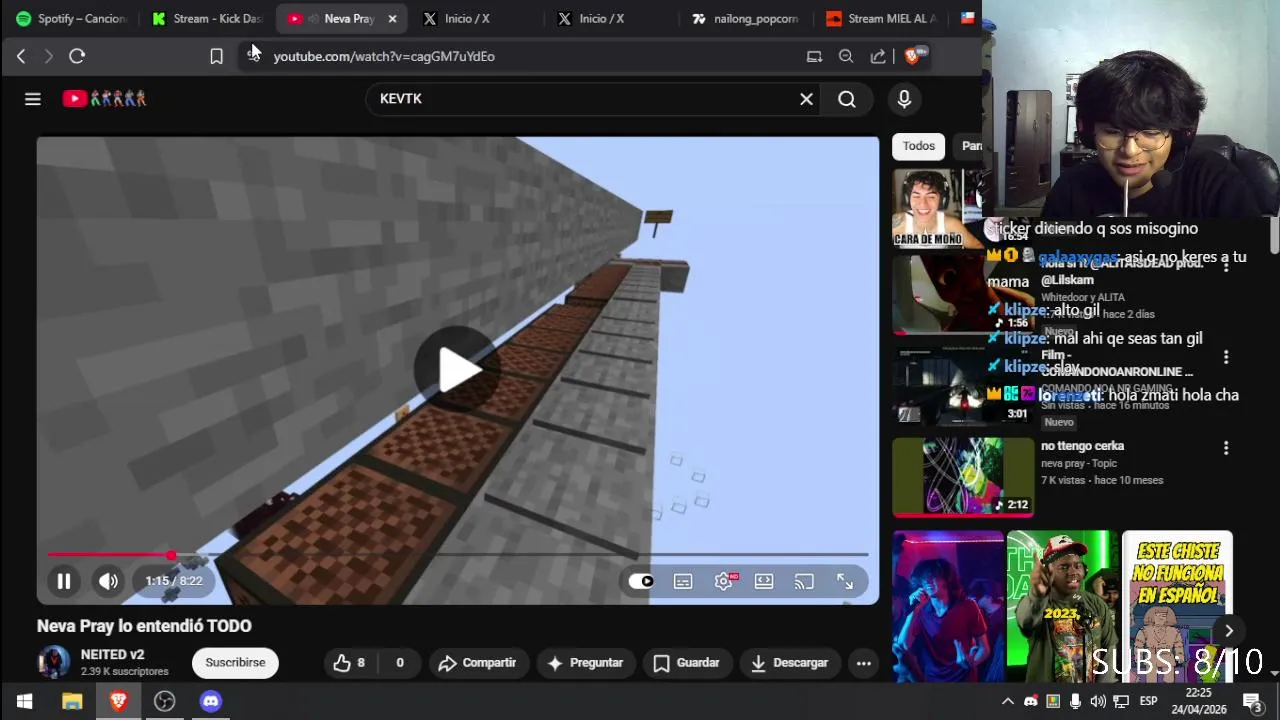1280x720 pixels.
Task: Switch to the Spotify browser tab
Action: [x=72, y=18]
